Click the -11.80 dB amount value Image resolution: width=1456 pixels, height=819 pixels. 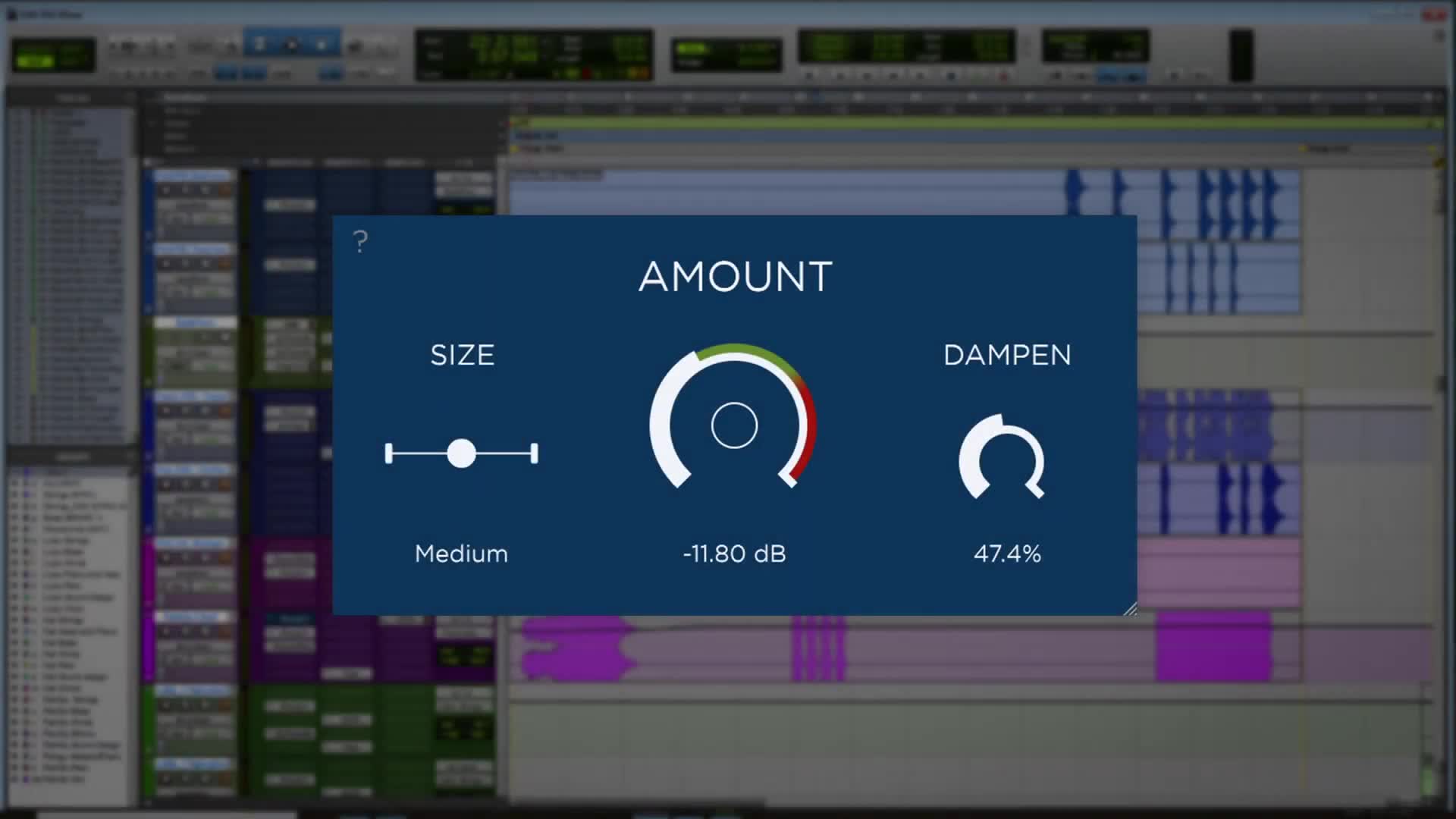[734, 554]
